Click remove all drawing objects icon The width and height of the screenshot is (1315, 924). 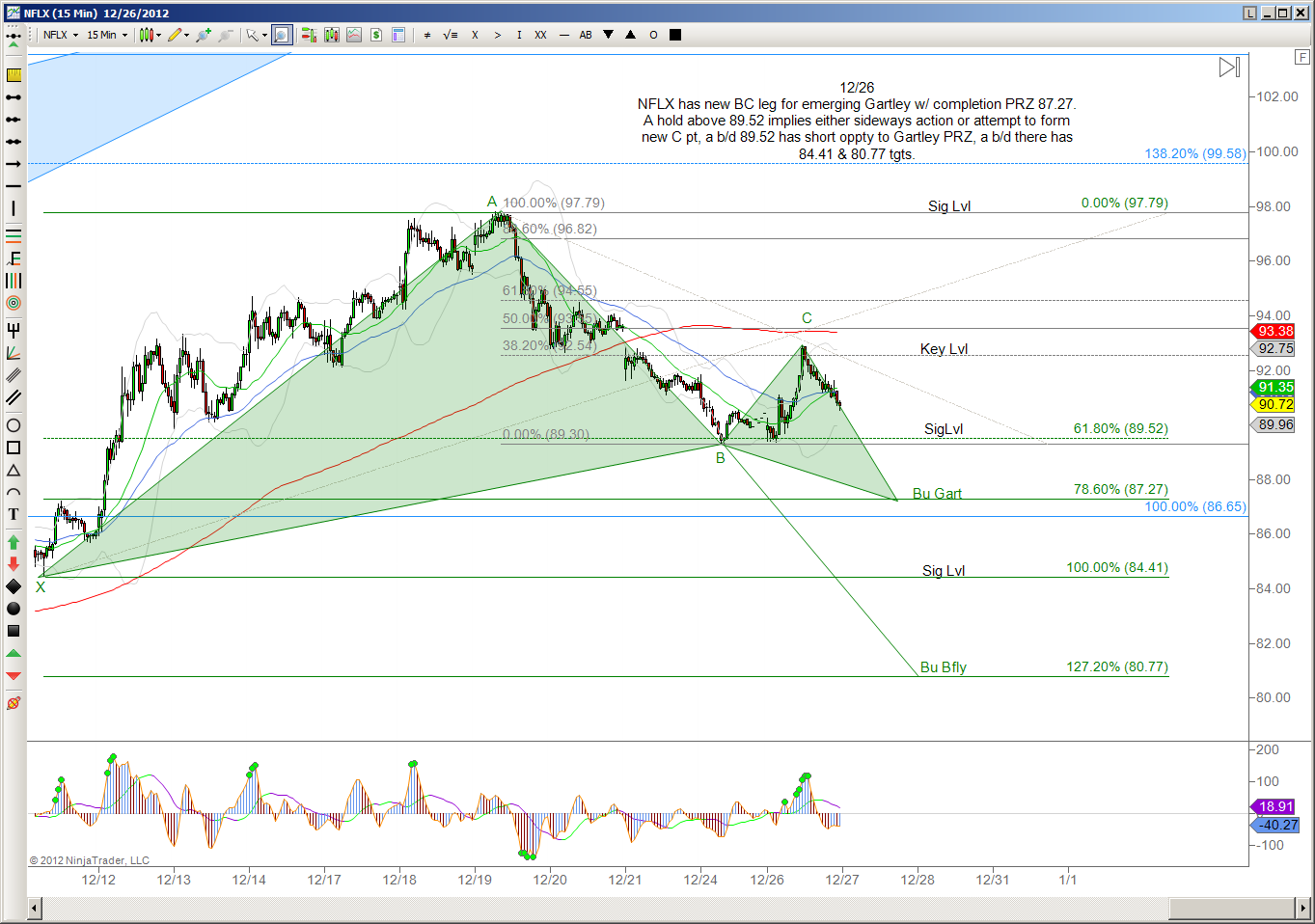pyautogui.click(x=14, y=703)
